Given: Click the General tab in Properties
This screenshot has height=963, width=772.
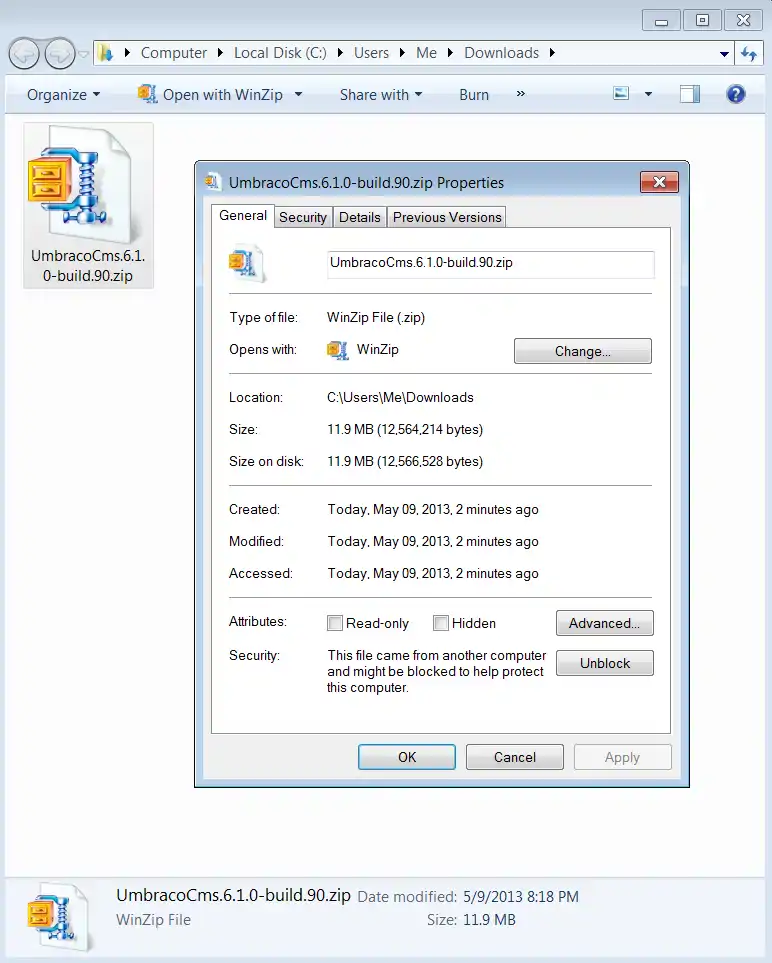Looking at the screenshot, I should (x=243, y=216).
